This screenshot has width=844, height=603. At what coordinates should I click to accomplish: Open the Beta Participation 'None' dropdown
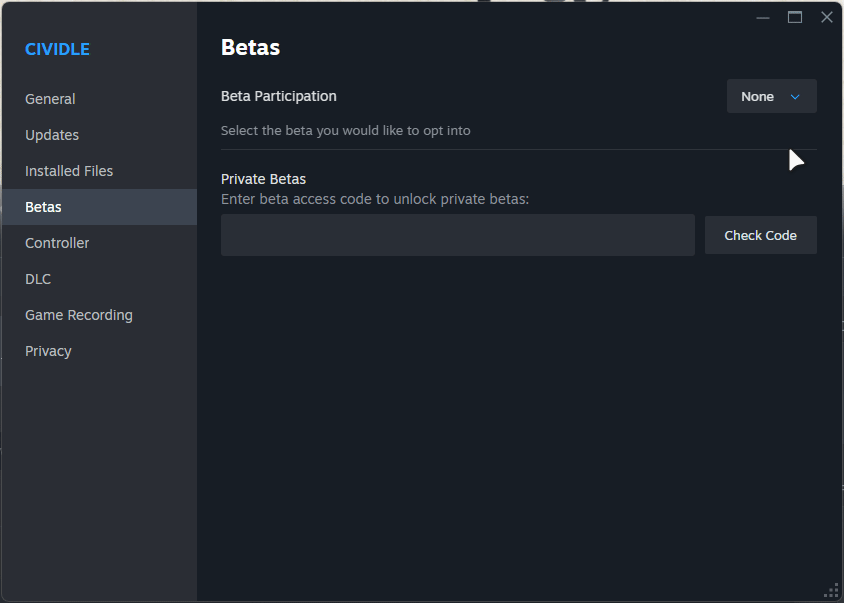771,97
